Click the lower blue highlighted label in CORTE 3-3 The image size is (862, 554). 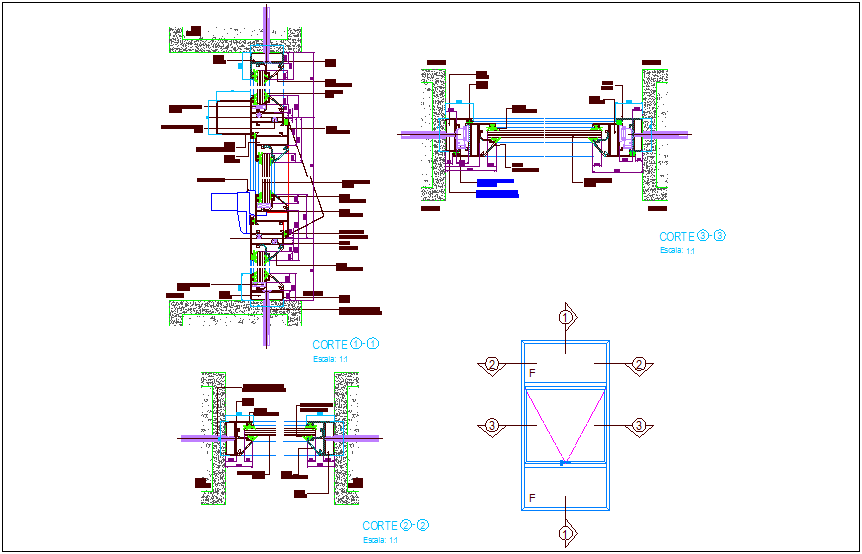[x=500, y=194]
